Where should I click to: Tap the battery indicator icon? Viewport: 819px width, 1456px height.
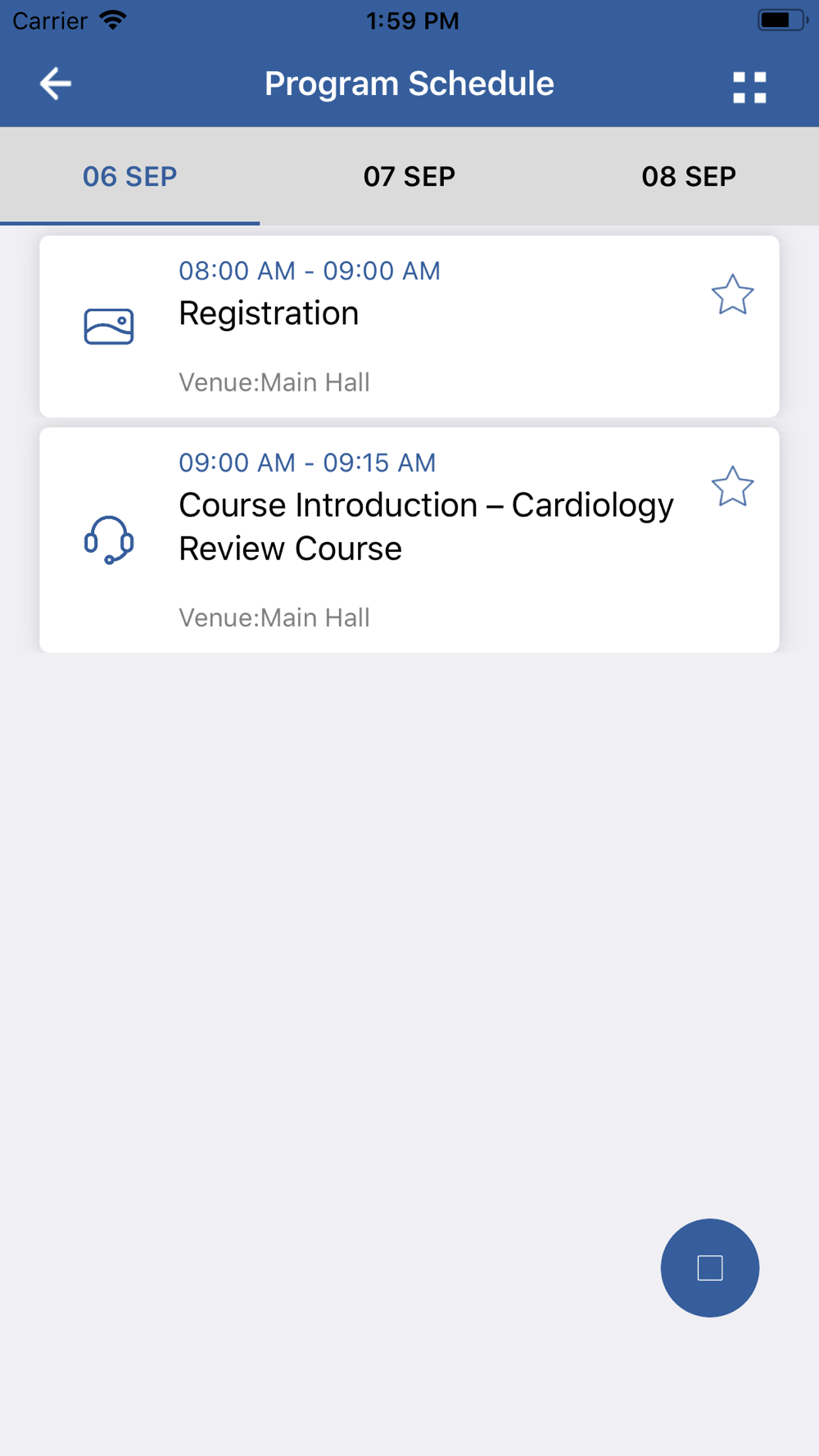pyautogui.click(x=782, y=20)
